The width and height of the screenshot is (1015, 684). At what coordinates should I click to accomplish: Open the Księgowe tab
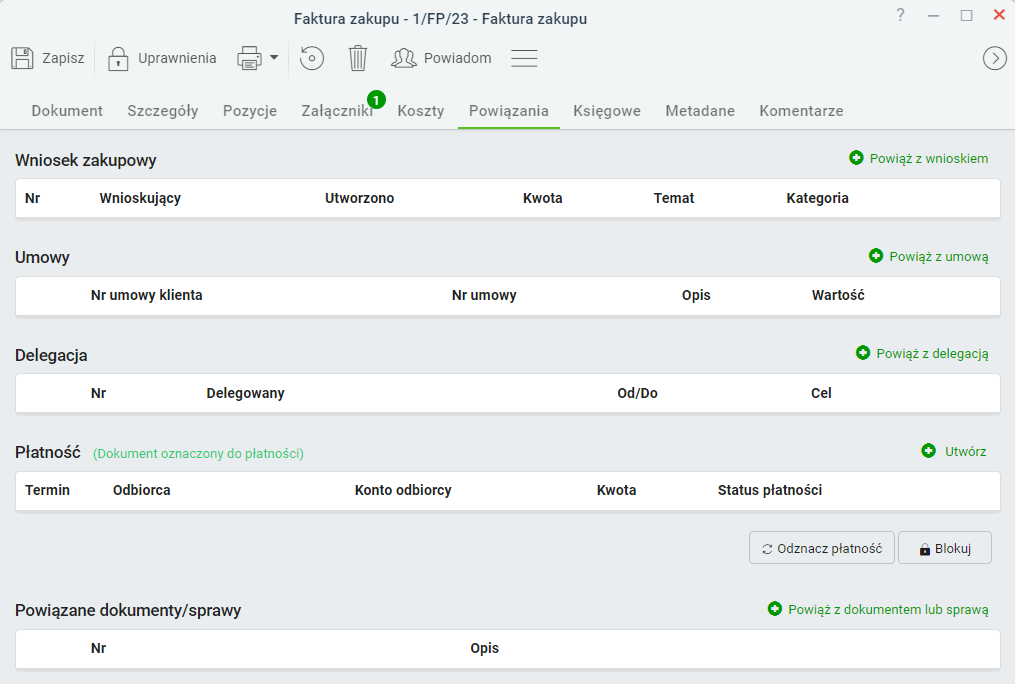point(607,111)
